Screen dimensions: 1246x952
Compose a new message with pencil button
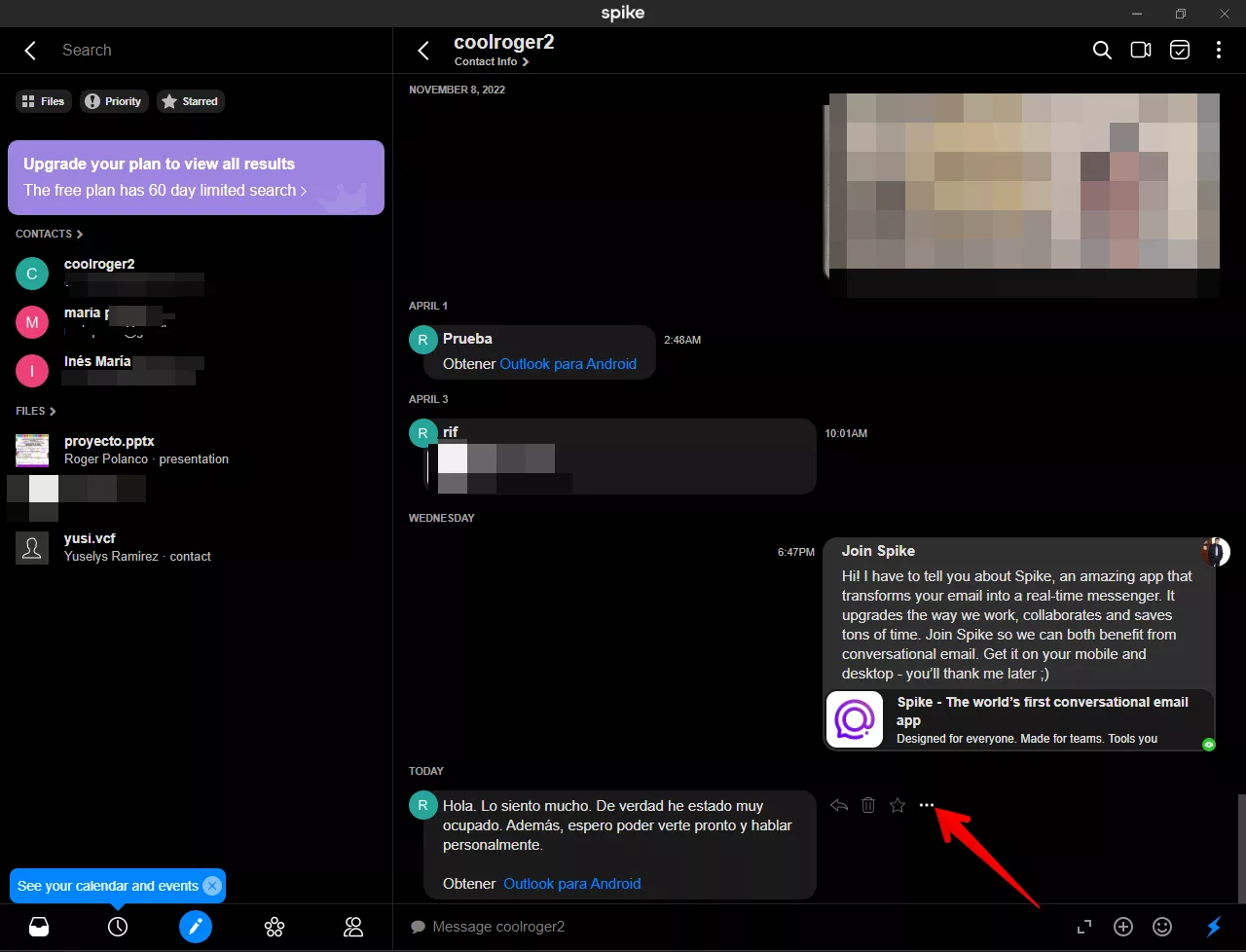[x=196, y=927]
